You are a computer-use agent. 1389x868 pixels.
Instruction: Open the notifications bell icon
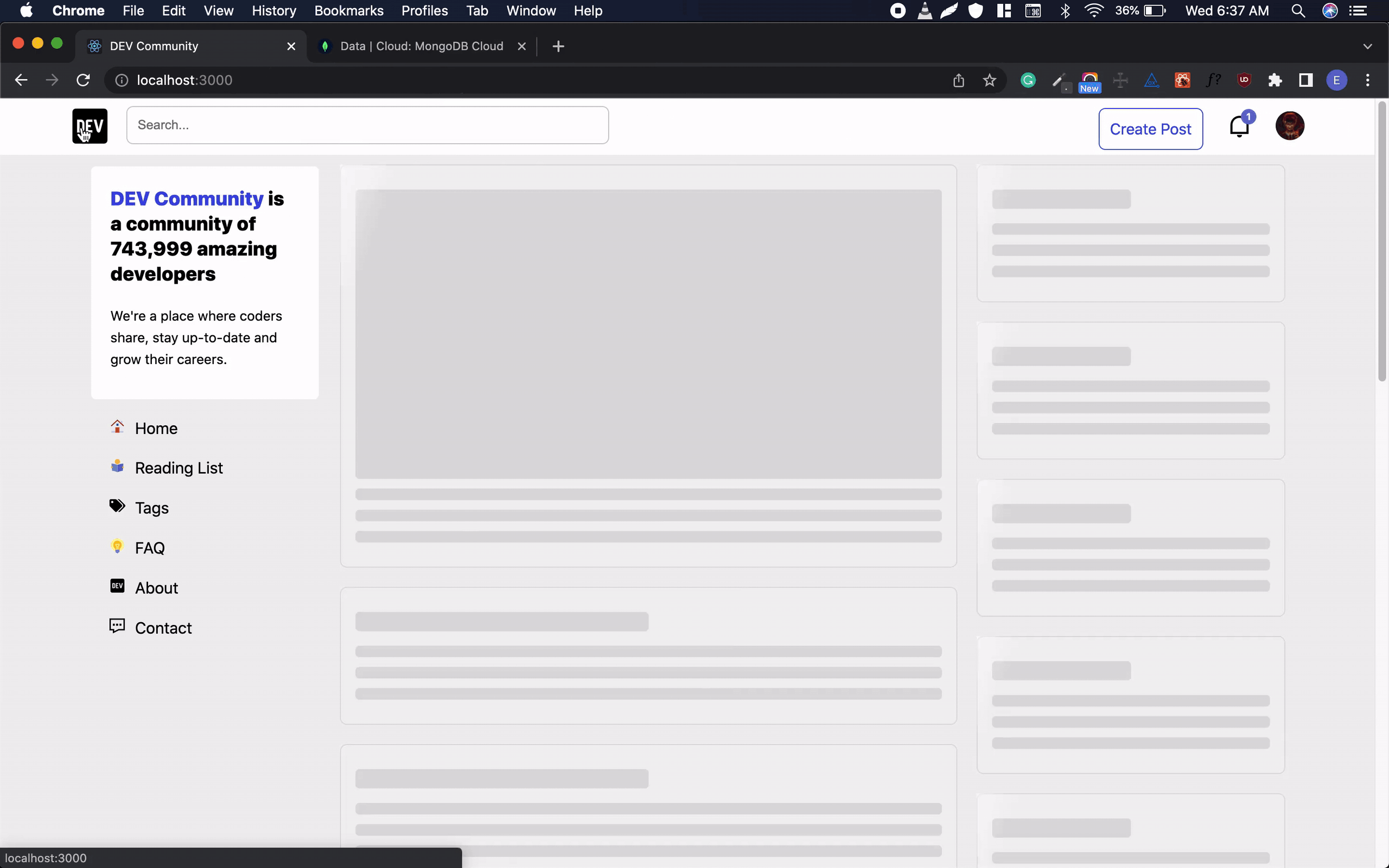[x=1239, y=126]
